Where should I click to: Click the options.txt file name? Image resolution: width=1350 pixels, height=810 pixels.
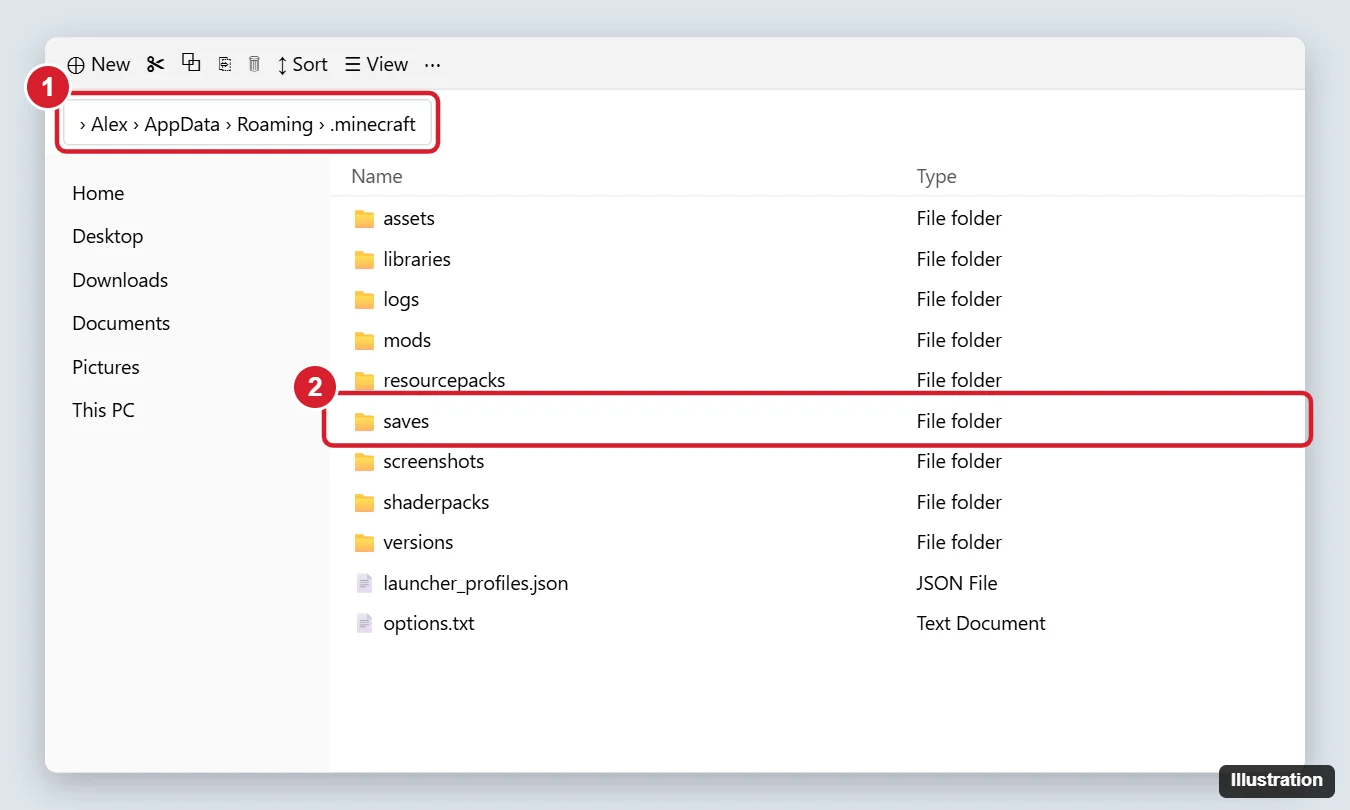coord(429,623)
